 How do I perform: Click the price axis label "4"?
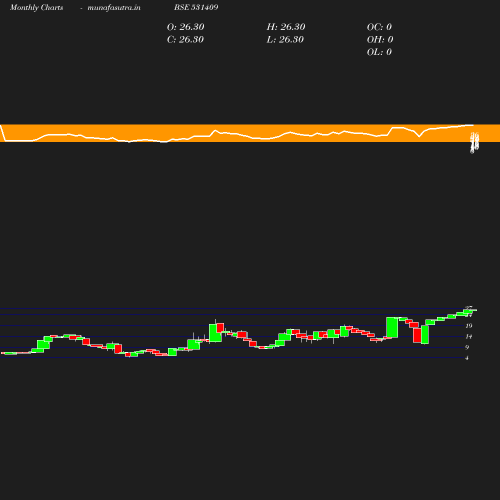click(x=467, y=358)
